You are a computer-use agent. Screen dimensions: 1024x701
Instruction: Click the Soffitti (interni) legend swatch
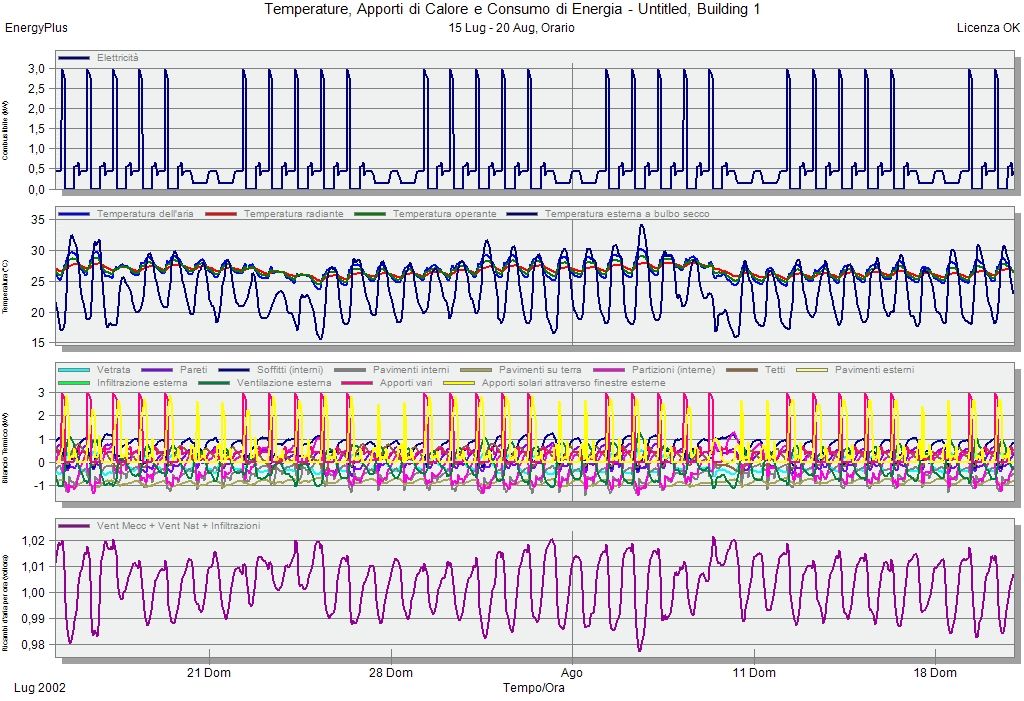[x=234, y=370]
